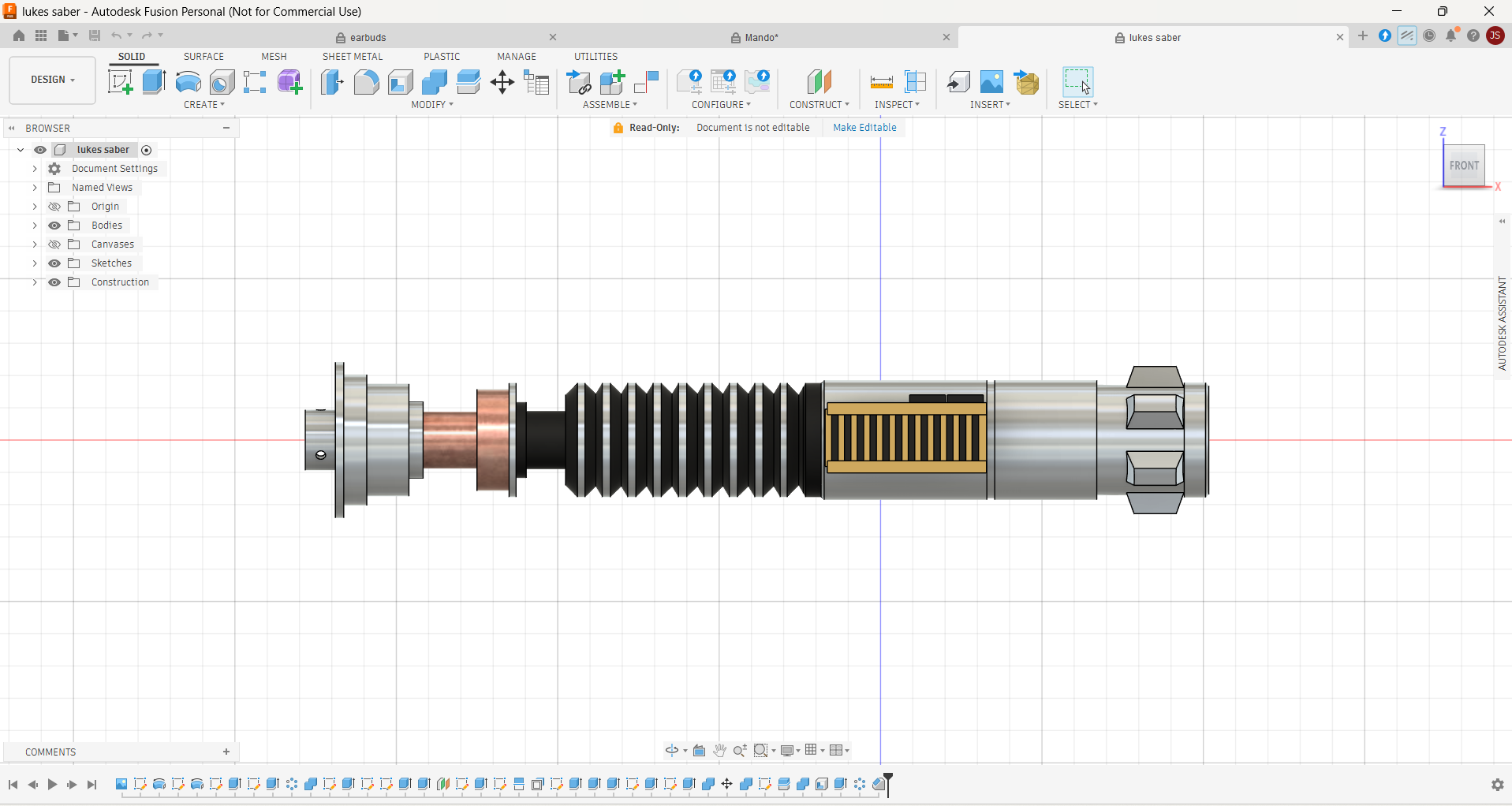Image resolution: width=1512 pixels, height=806 pixels.
Task: Switch to the MESH tab
Action: tap(274, 57)
